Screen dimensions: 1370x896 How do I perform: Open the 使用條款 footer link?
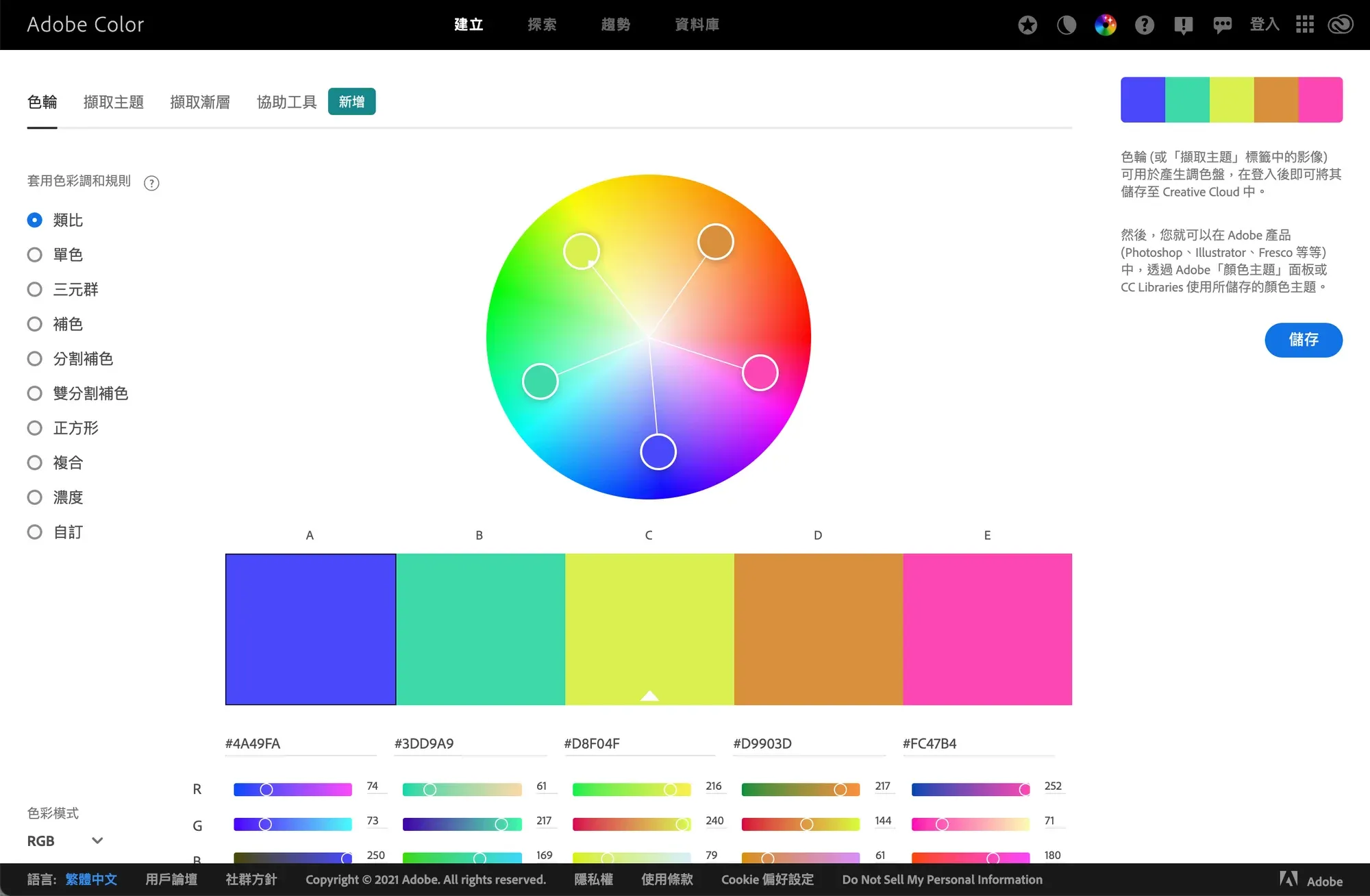pos(667,880)
